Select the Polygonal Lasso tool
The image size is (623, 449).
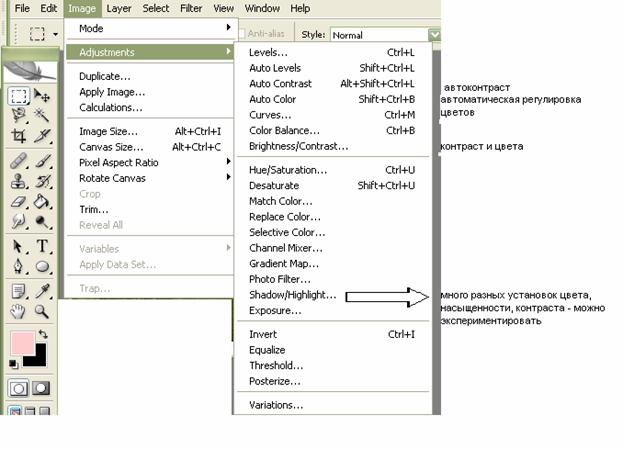pyautogui.click(x=18, y=116)
